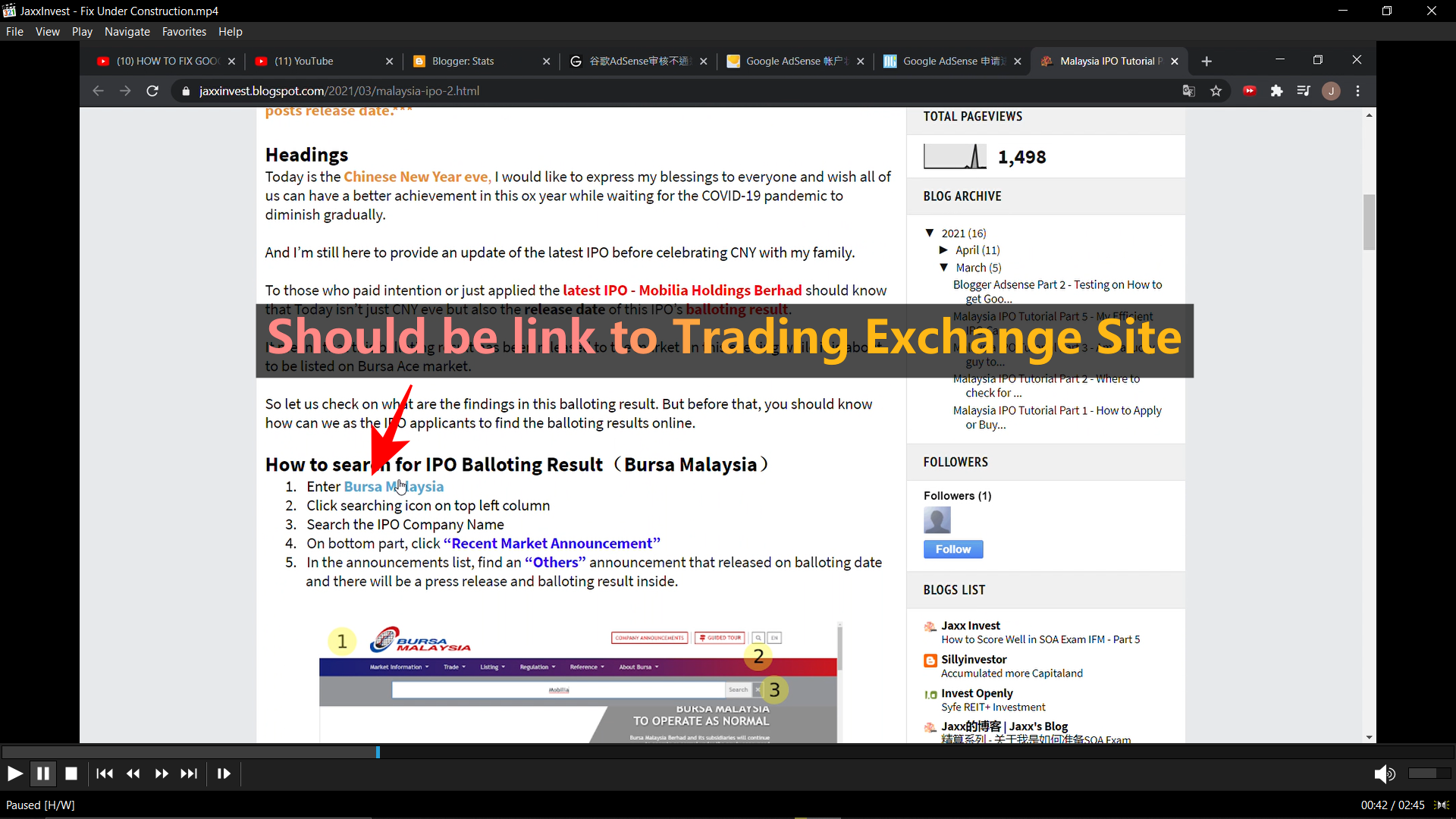This screenshot has height=819, width=1456.
Task: Expand the 2021 blog archive section
Action: 931,232
